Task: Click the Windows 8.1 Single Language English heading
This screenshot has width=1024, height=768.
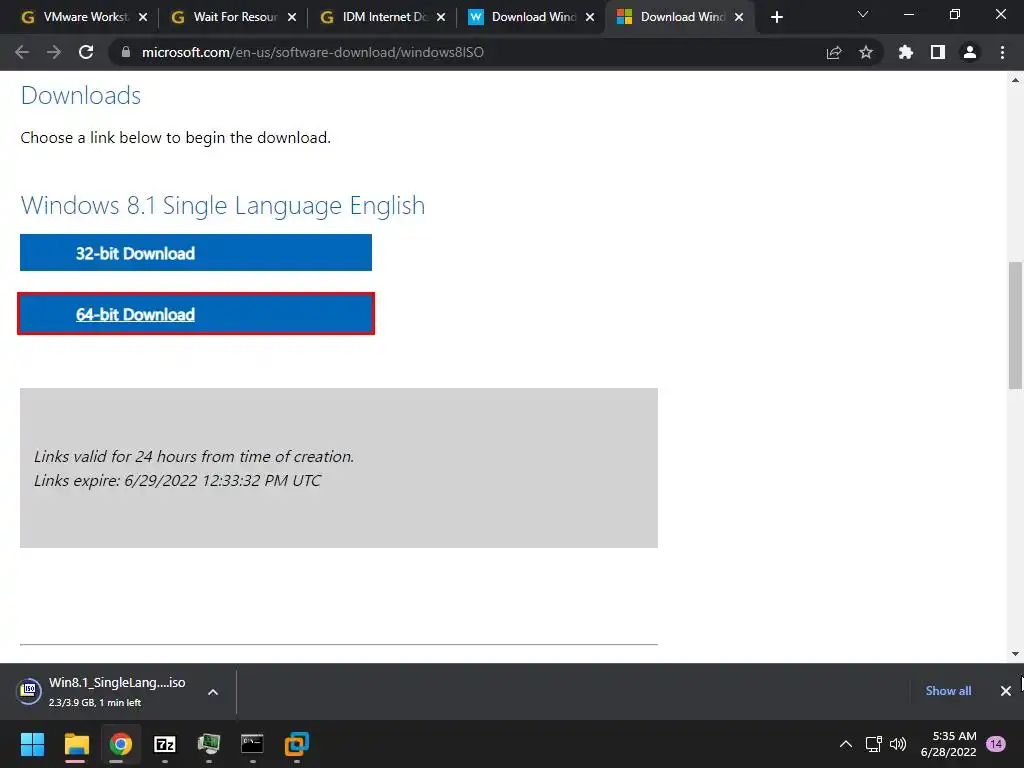Action: pos(223,205)
